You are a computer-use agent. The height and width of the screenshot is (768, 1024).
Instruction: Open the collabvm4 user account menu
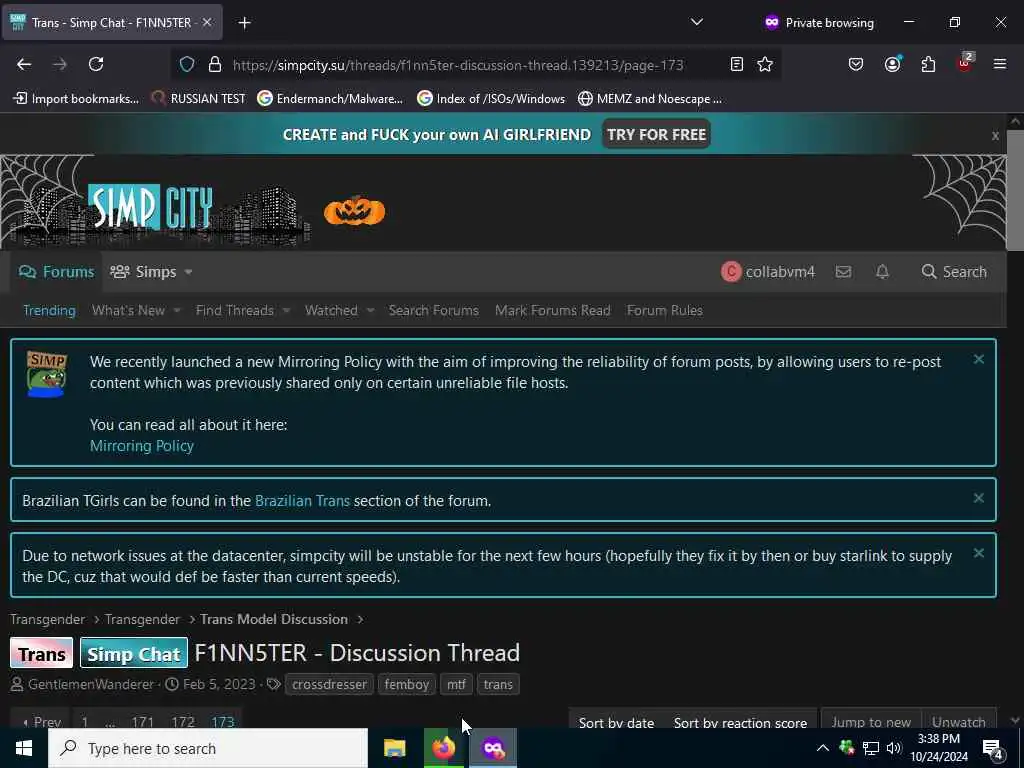(x=768, y=272)
